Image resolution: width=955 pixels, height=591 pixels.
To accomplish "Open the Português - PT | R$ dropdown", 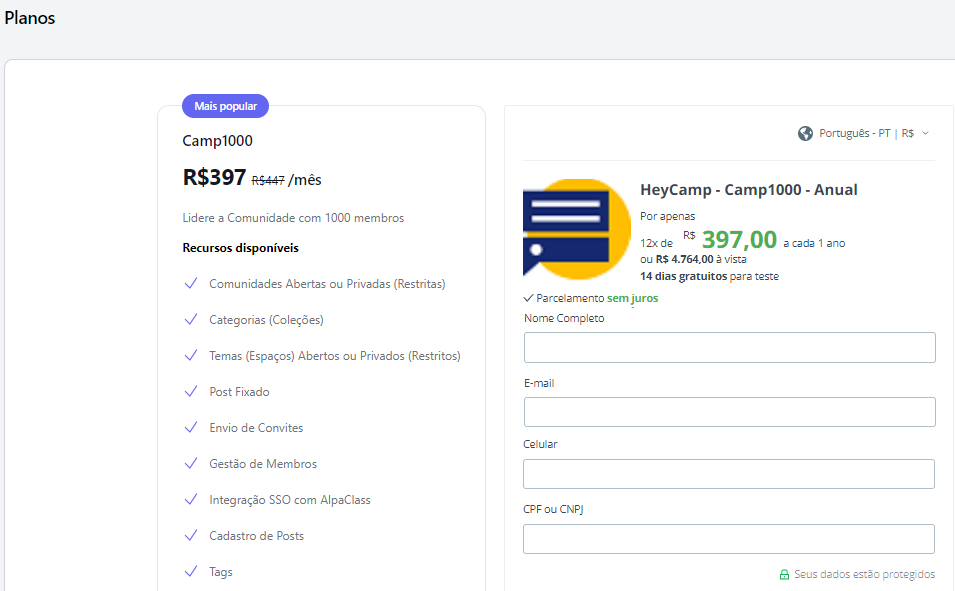I will [866, 133].
